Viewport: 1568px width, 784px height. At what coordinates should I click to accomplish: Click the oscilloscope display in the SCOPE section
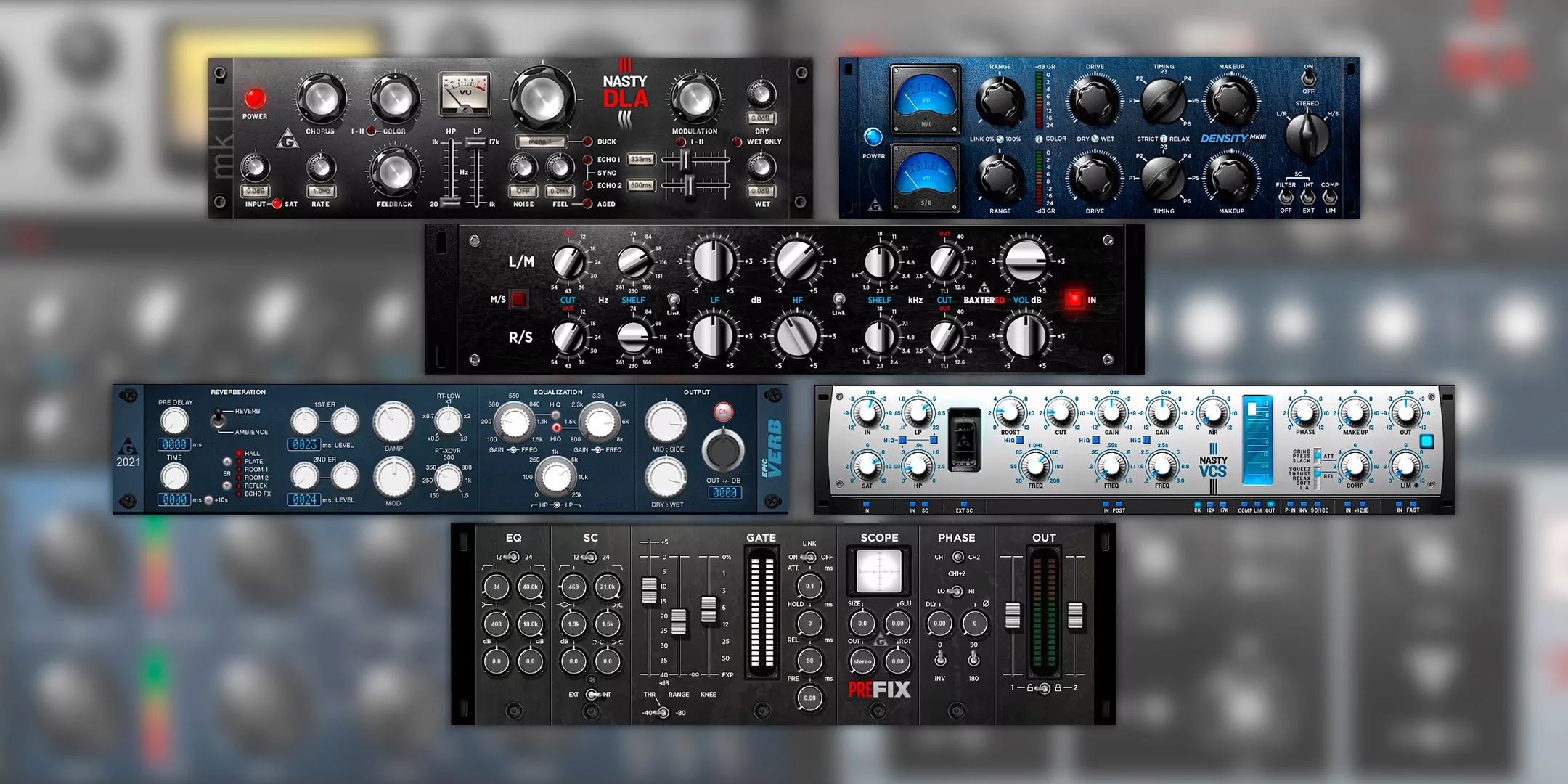(880, 571)
